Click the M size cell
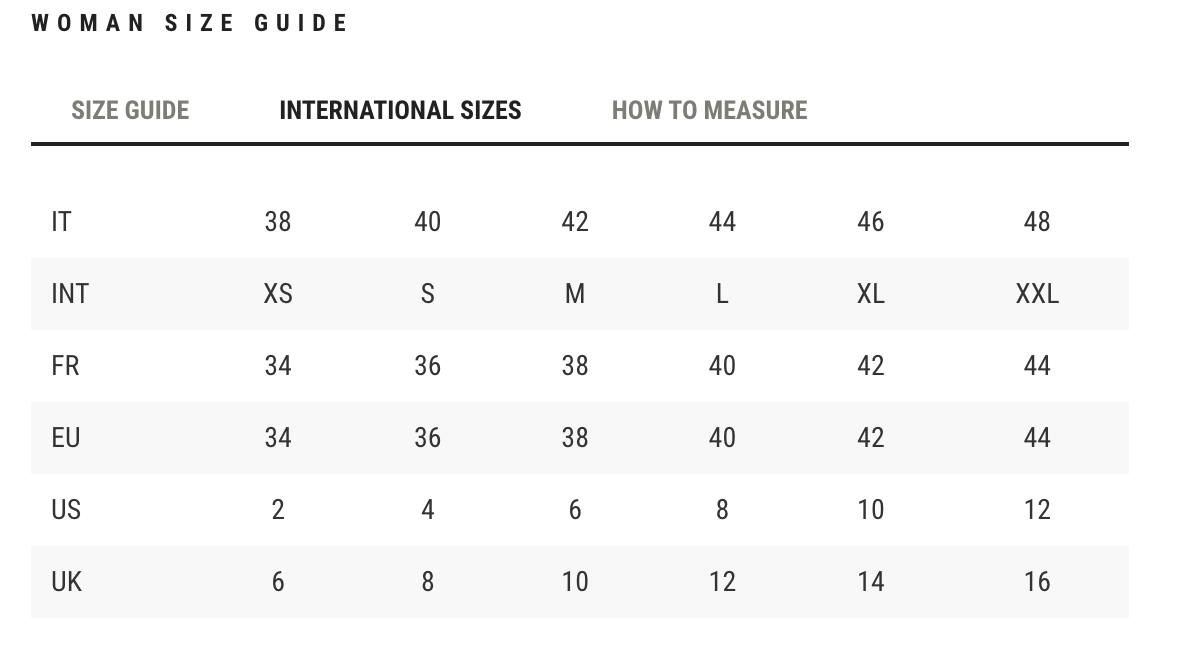 575,293
